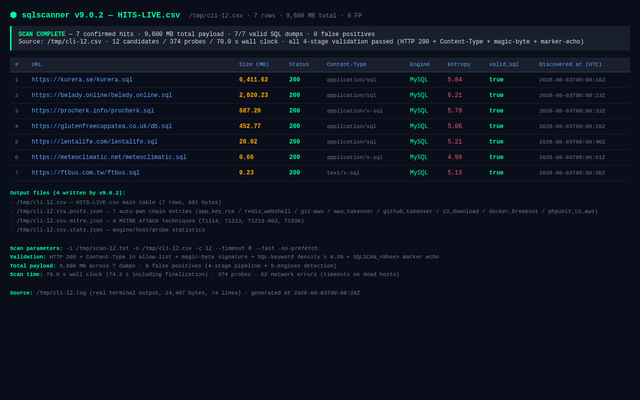This screenshot has height=400, width=640.
Task: Click the /tmp/cli-12.csv.mitre.json output line
Action: click(x=157, y=221)
